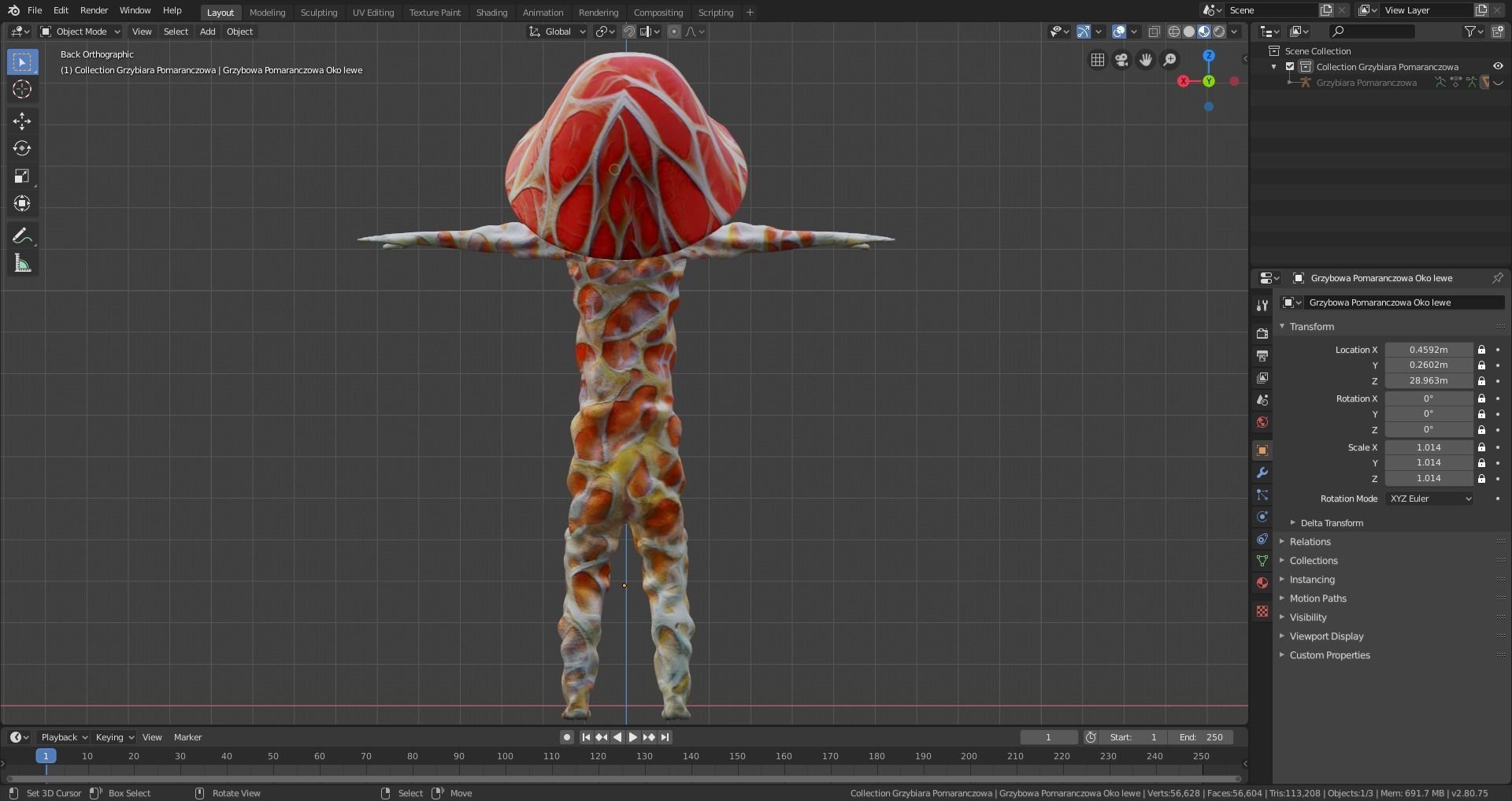Image resolution: width=1512 pixels, height=801 pixels.
Task: Open Global transform orientation dropdown
Action: [558, 32]
